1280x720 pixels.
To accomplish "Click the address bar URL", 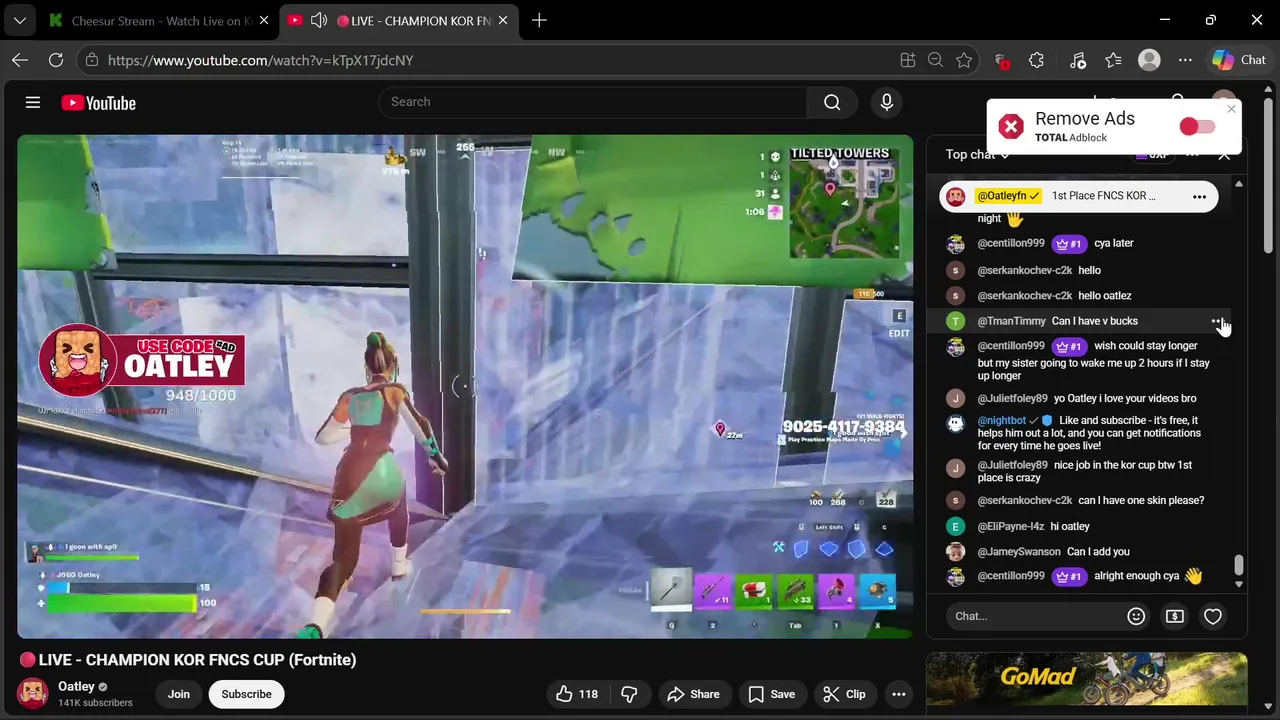I will click(x=260, y=60).
